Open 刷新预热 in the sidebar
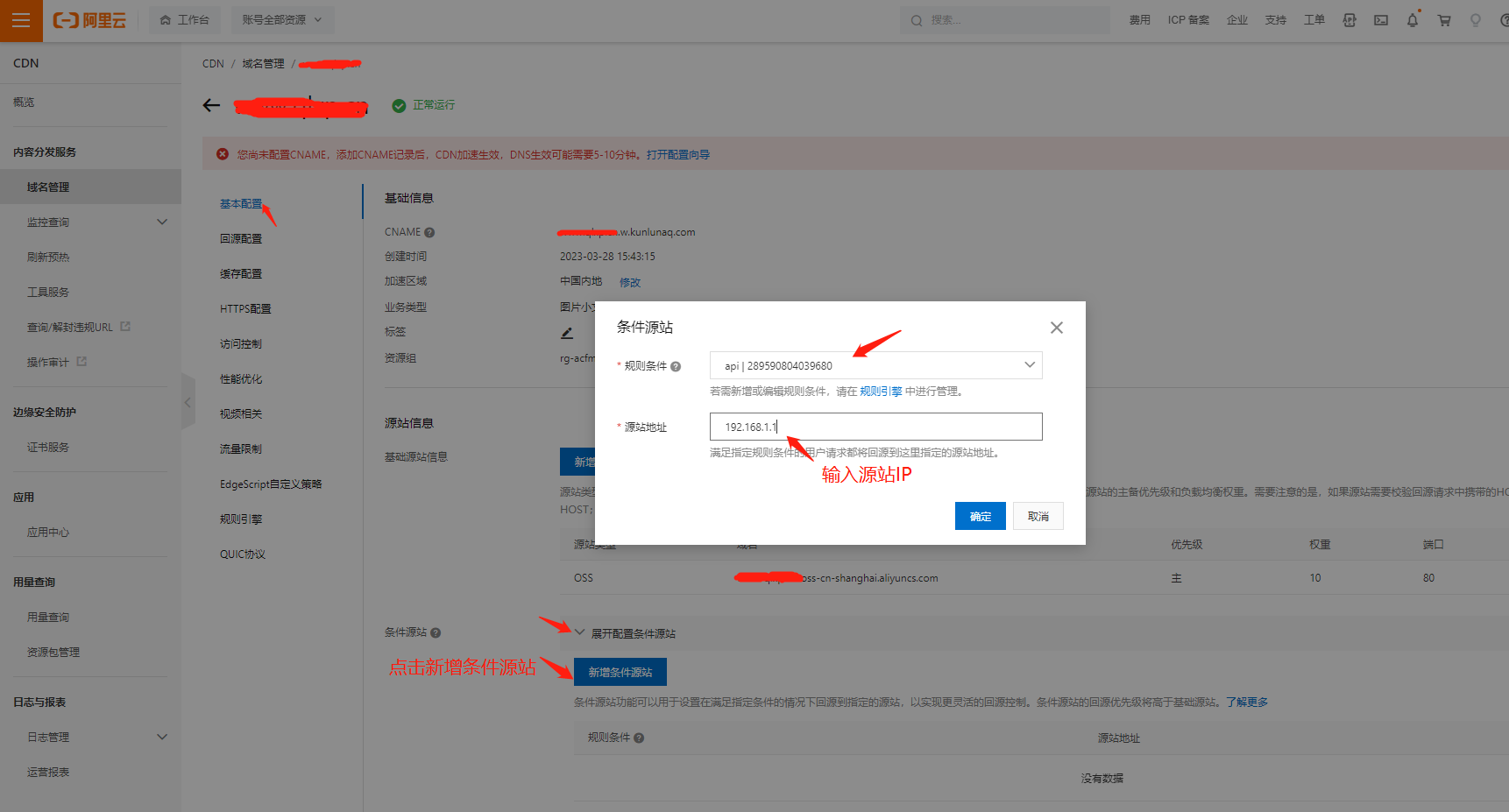1509x812 pixels. tap(48, 258)
